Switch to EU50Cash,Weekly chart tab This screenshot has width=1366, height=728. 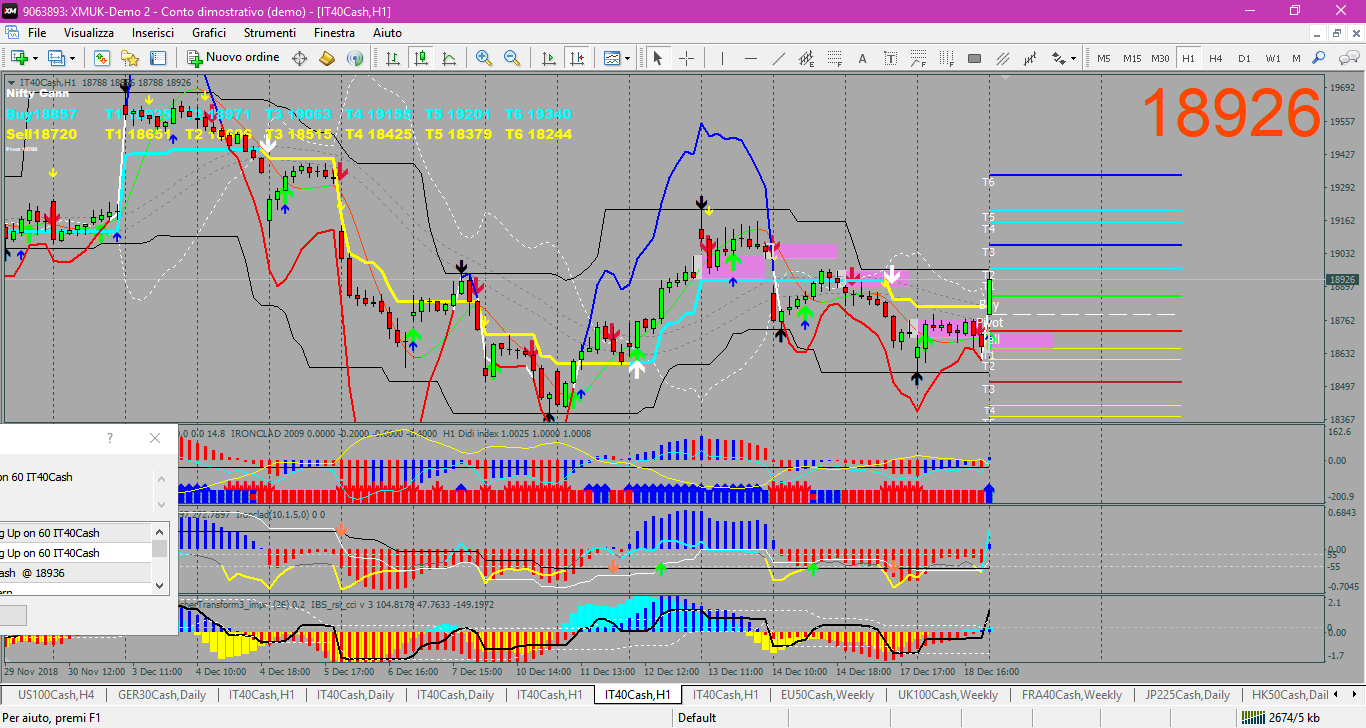tap(827, 695)
